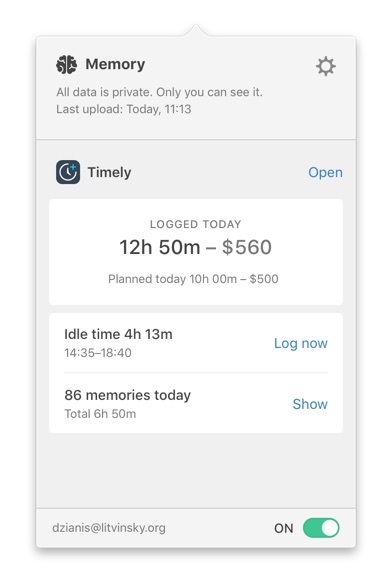Click the Total 6h 50m text
389x574 pixels.
[100, 414]
